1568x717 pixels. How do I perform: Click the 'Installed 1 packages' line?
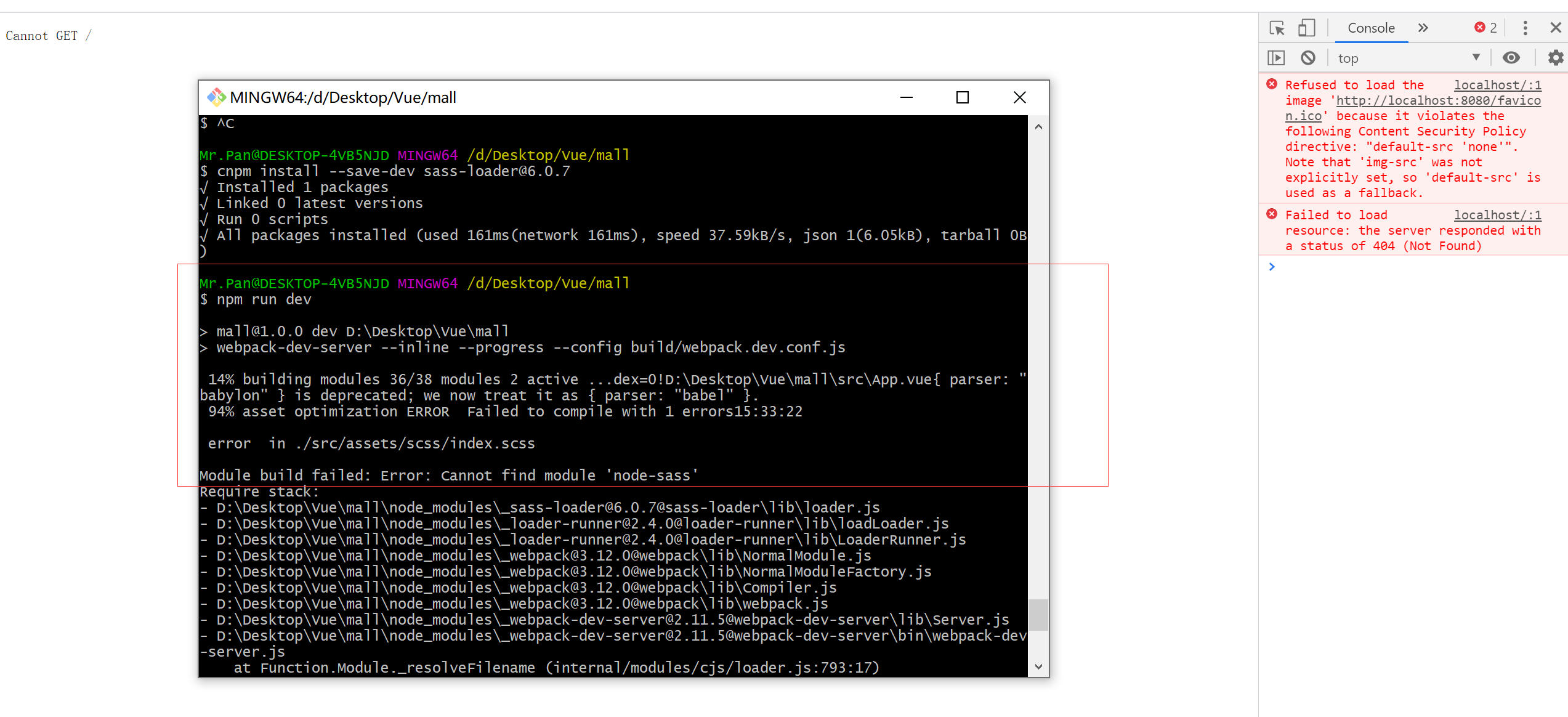(294, 187)
